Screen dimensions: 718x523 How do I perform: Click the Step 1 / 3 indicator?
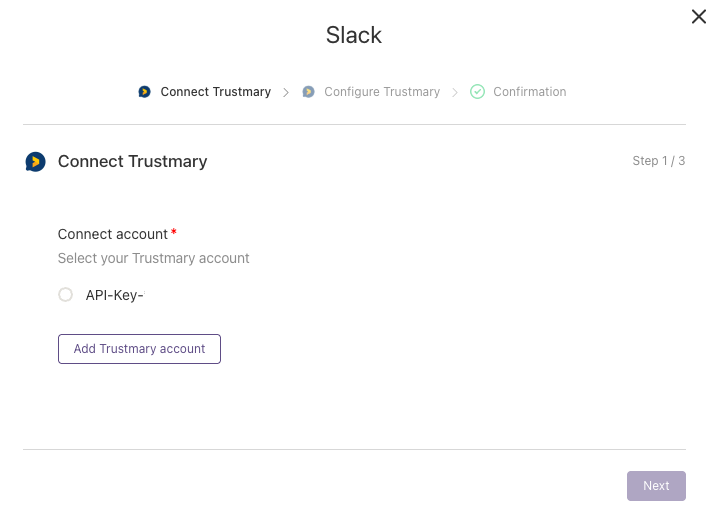point(658,161)
